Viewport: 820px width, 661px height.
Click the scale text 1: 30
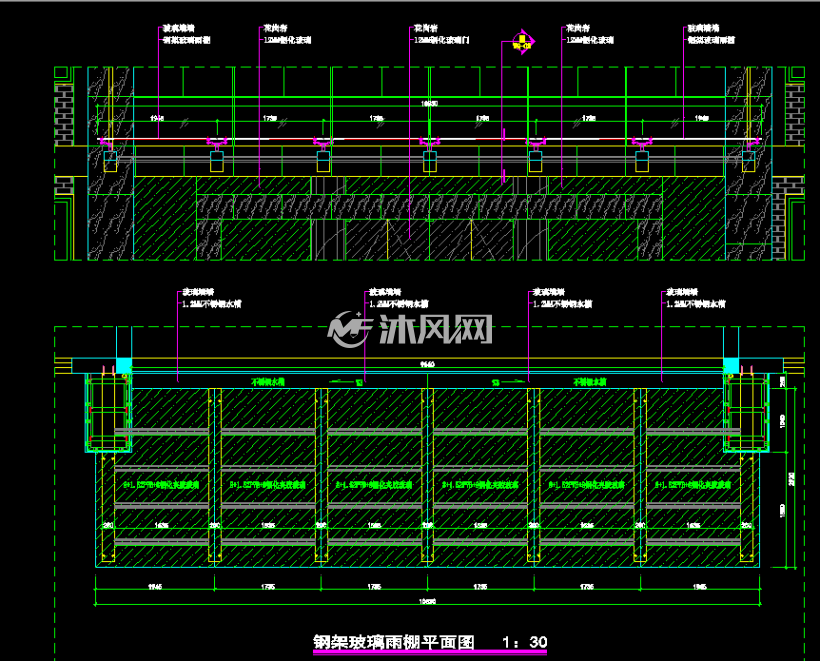point(525,642)
